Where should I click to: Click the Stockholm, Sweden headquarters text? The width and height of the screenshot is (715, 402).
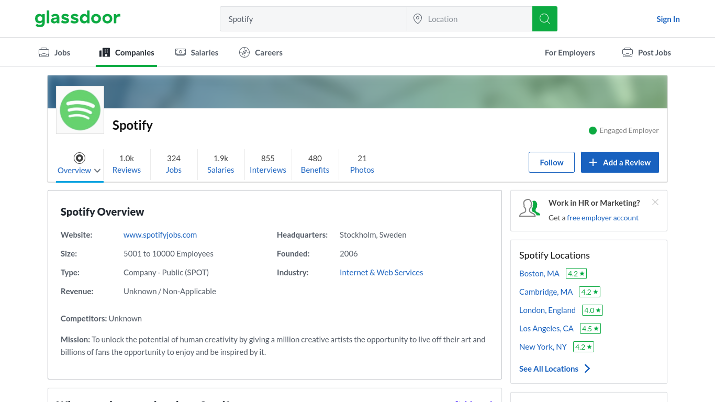(x=373, y=235)
